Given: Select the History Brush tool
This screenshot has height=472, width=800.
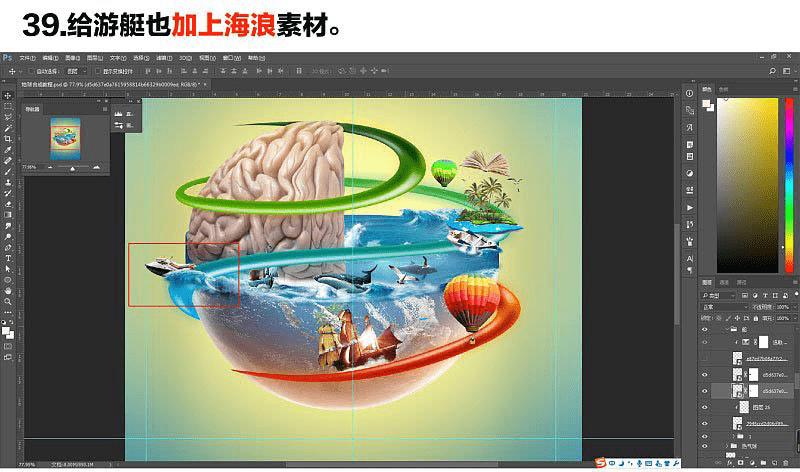Looking at the screenshot, I should pyautogui.click(x=8, y=193).
